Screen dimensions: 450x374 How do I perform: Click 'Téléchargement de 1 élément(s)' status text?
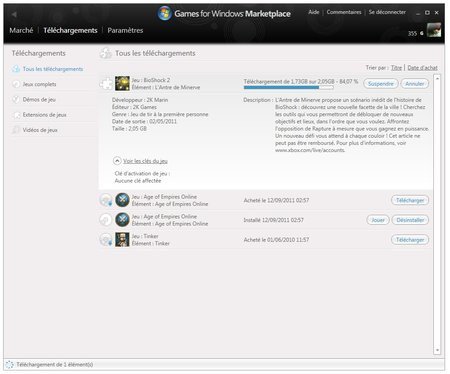pyautogui.click(x=55, y=365)
